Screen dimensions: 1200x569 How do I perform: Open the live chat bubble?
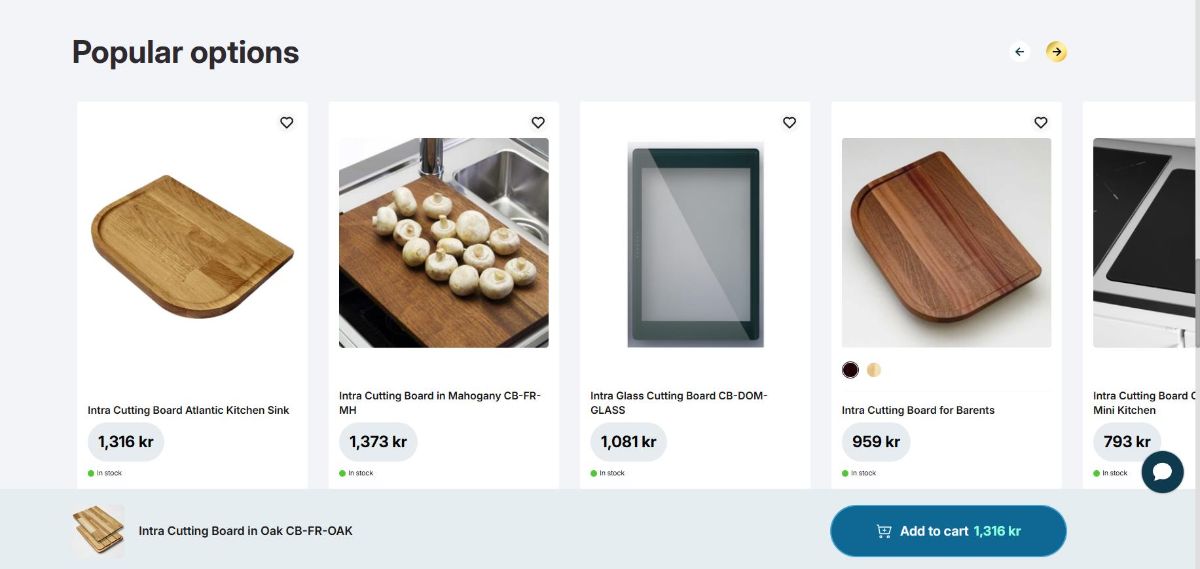[x=1162, y=472]
